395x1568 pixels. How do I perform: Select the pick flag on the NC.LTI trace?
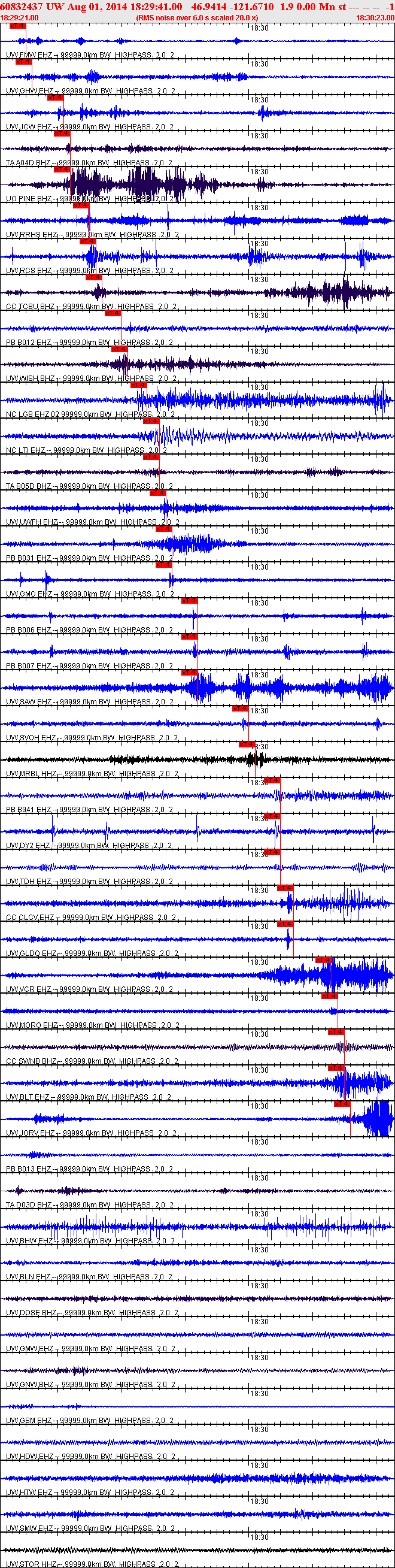pyautogui.click(x=151, y=421)
